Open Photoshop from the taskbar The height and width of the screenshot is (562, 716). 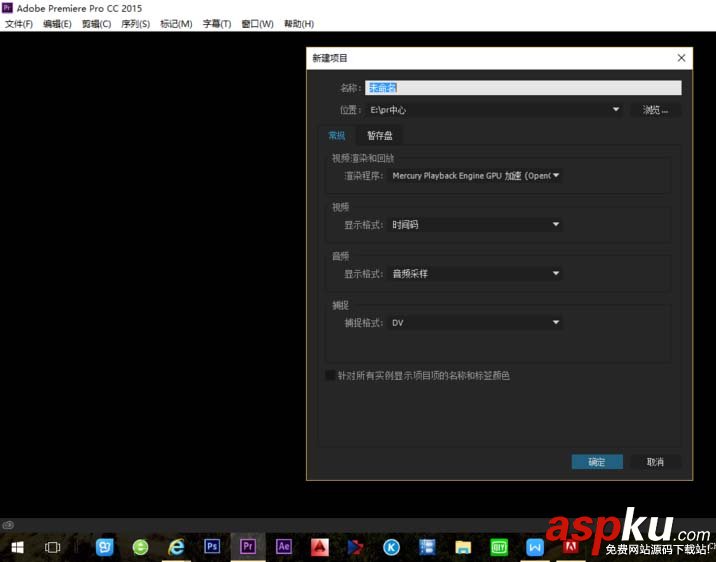[x=212, y=546]
